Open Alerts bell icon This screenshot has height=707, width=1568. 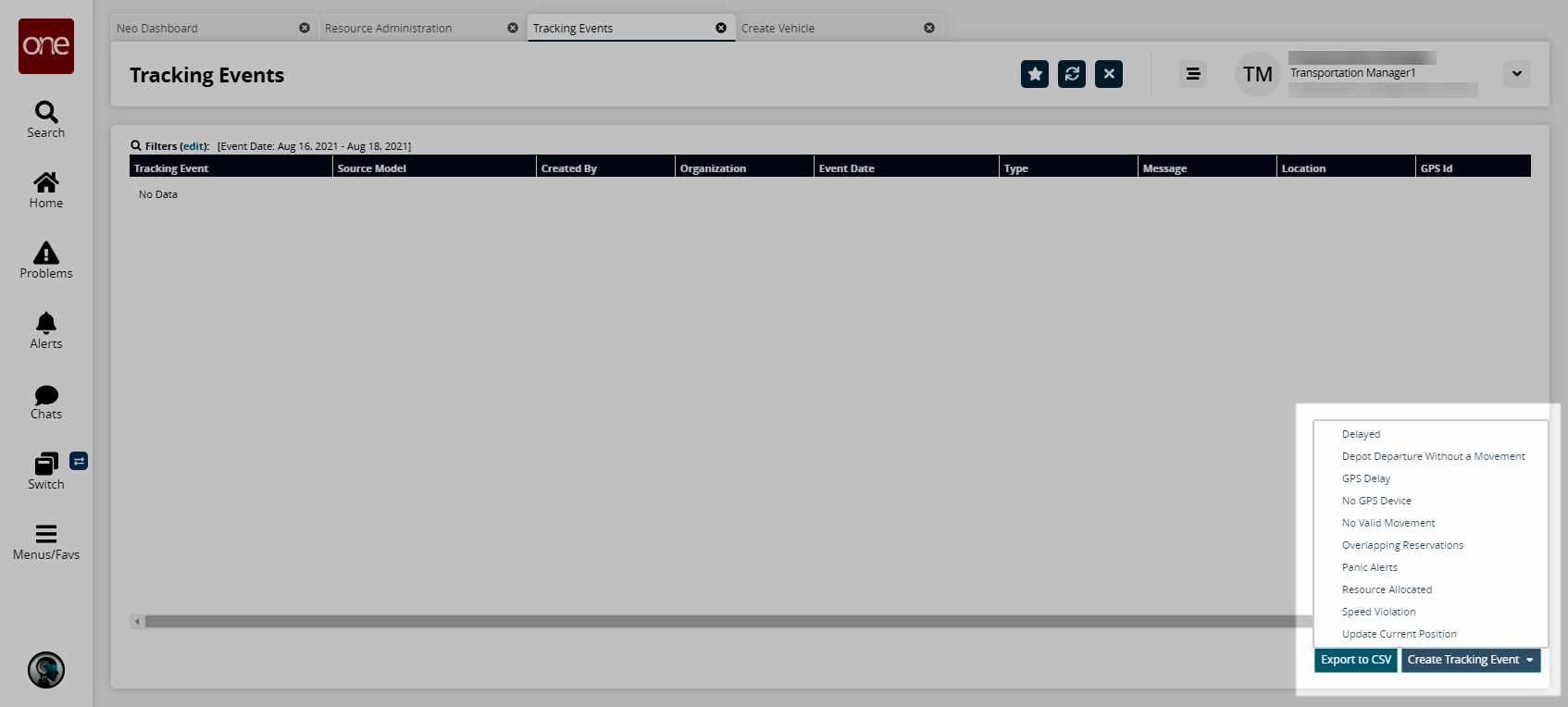click(x=46, y=323)
